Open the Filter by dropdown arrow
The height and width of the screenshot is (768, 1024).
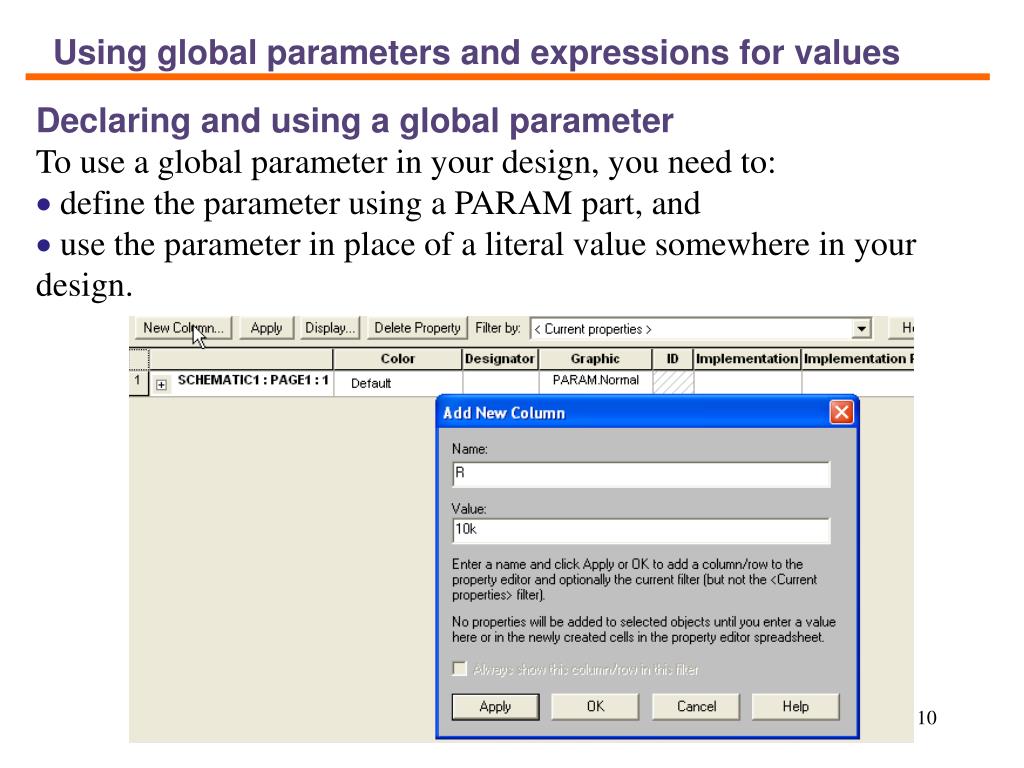click(862, 328)
